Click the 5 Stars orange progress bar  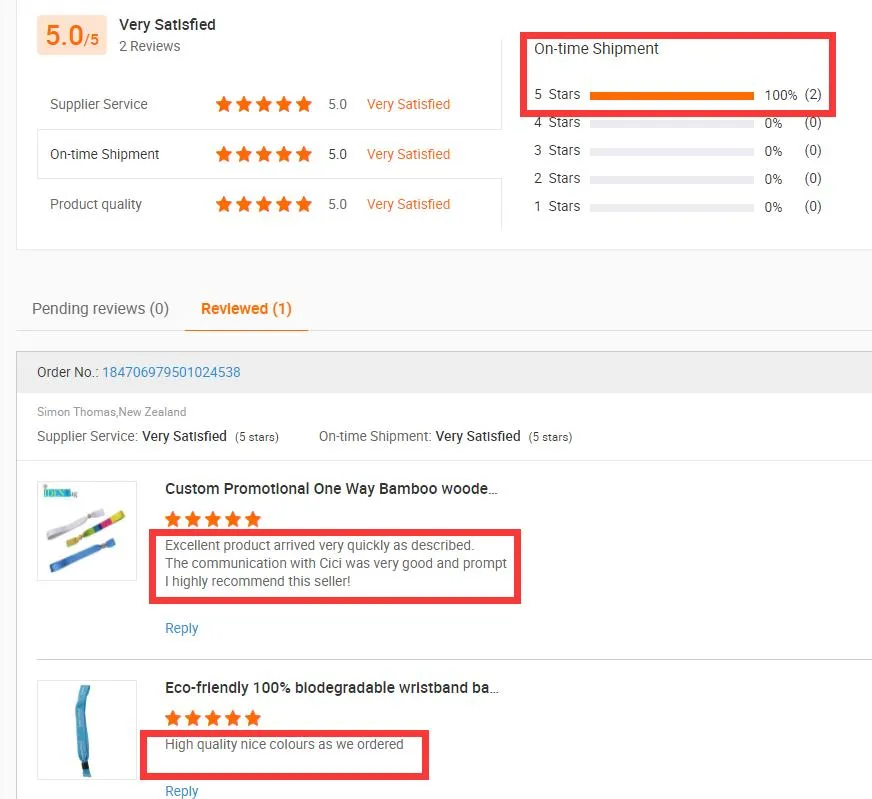click(x=671, y=96)
